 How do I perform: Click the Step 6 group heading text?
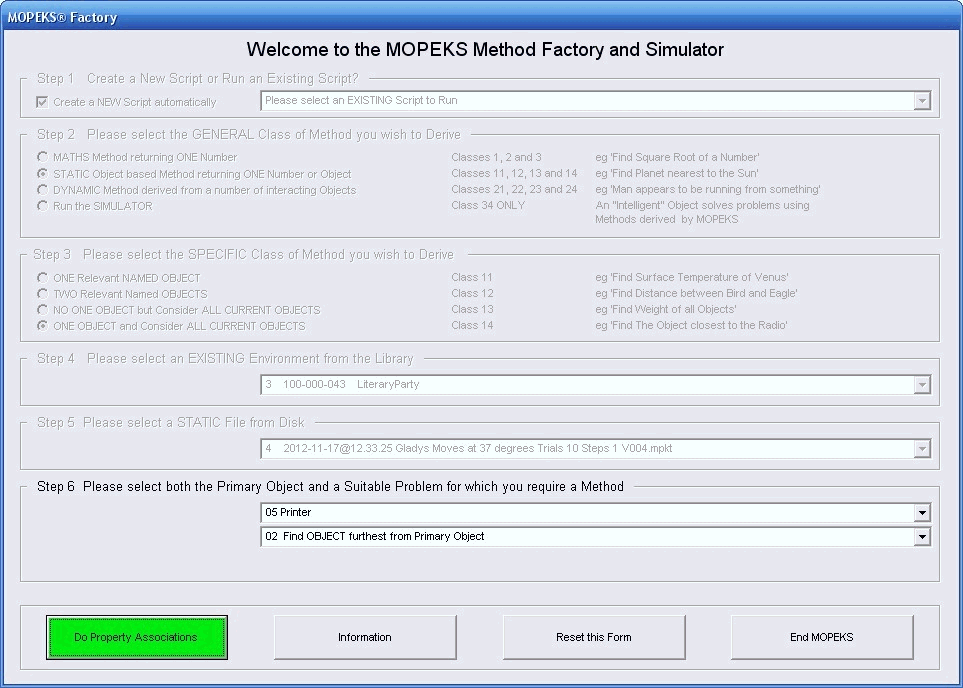click(x=330, y=487)
